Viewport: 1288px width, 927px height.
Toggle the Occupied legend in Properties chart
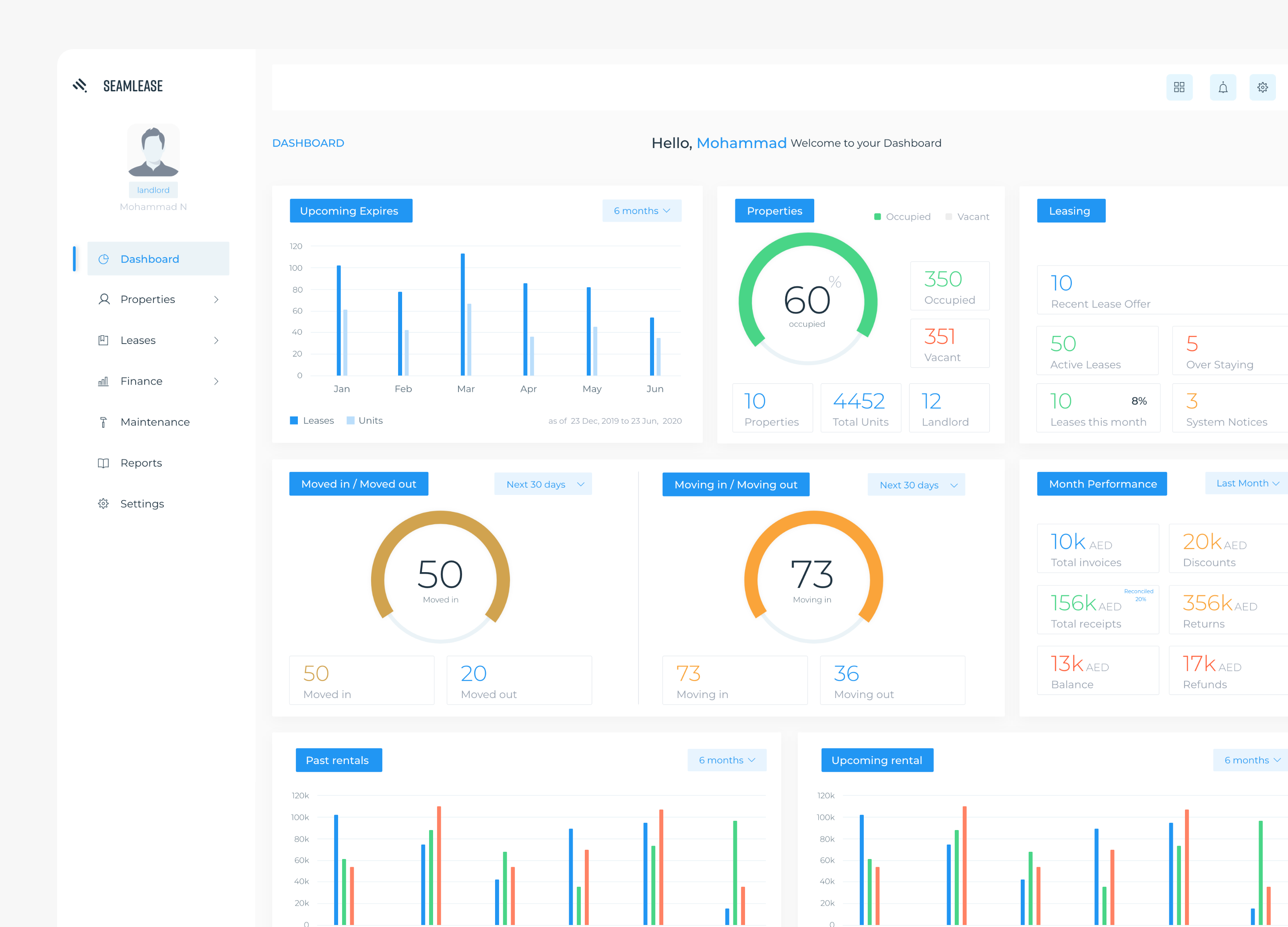pos(902,216)
